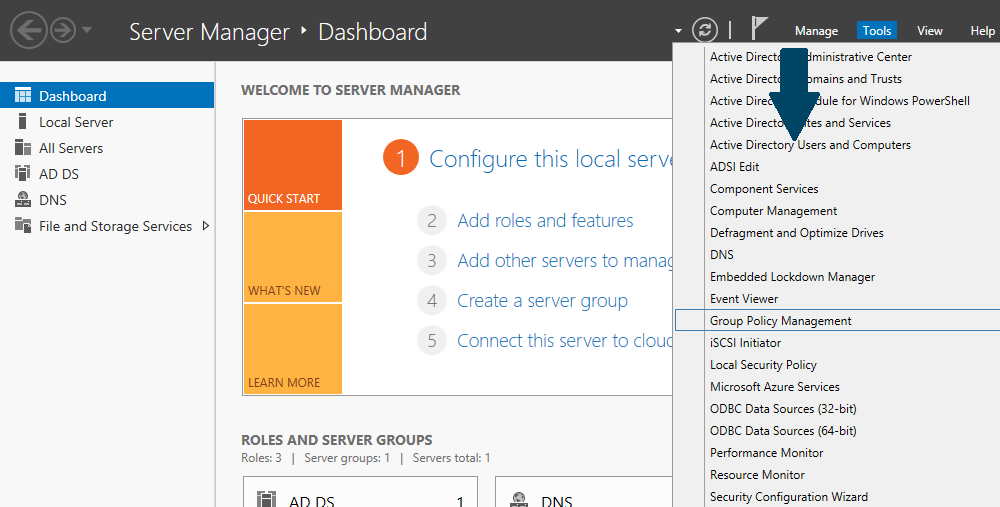Click the Servers total: 1 text
This screenshot has height=507, width=1000.
pyautogui.click(x=452, y=458)
